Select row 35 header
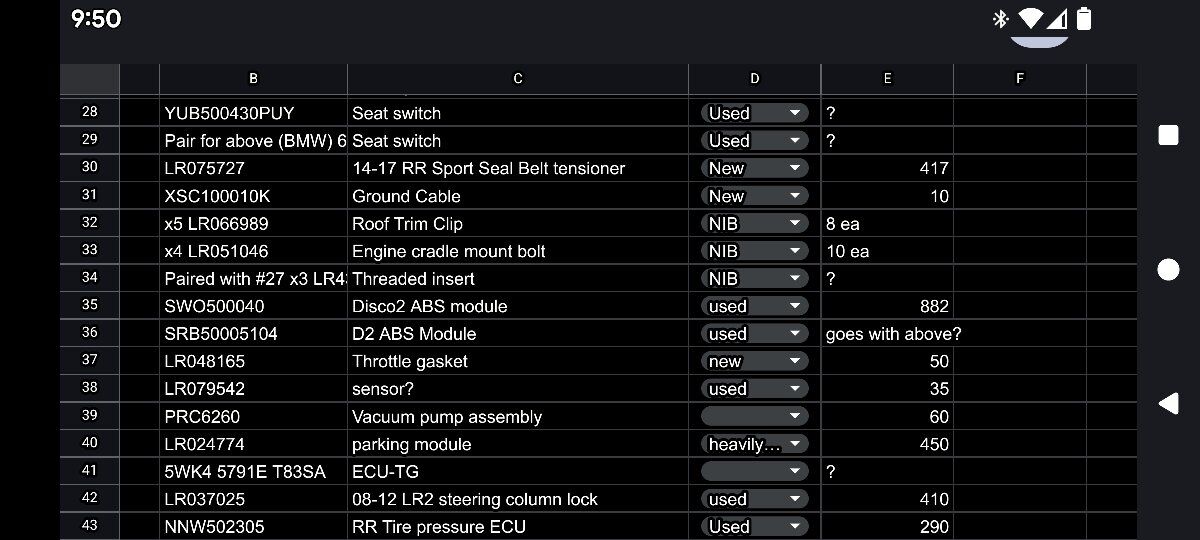This screenshot has width=1200, height=540. [x=90, y=306]
